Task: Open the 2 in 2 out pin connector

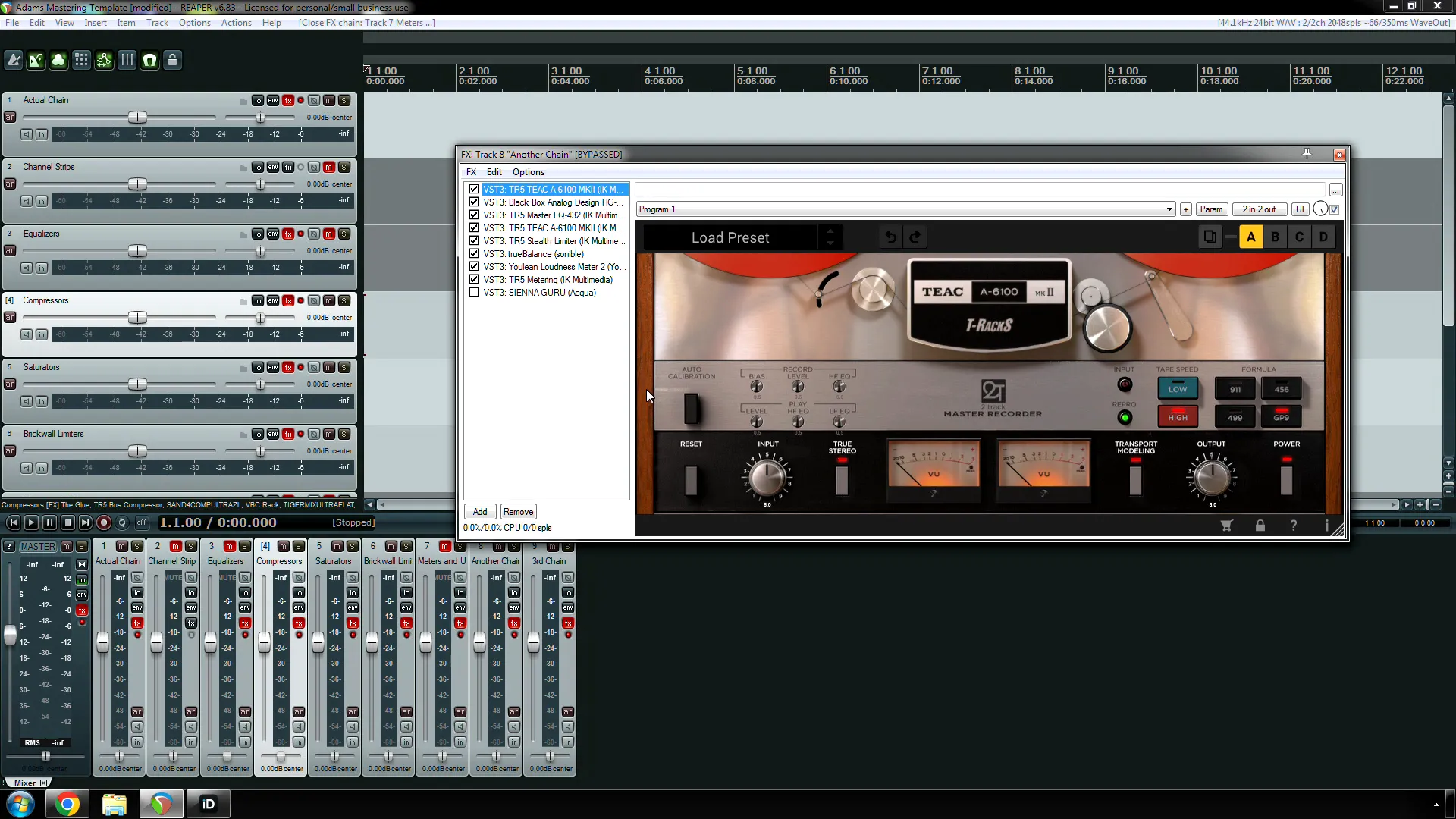Action: tap(1259, 209)
